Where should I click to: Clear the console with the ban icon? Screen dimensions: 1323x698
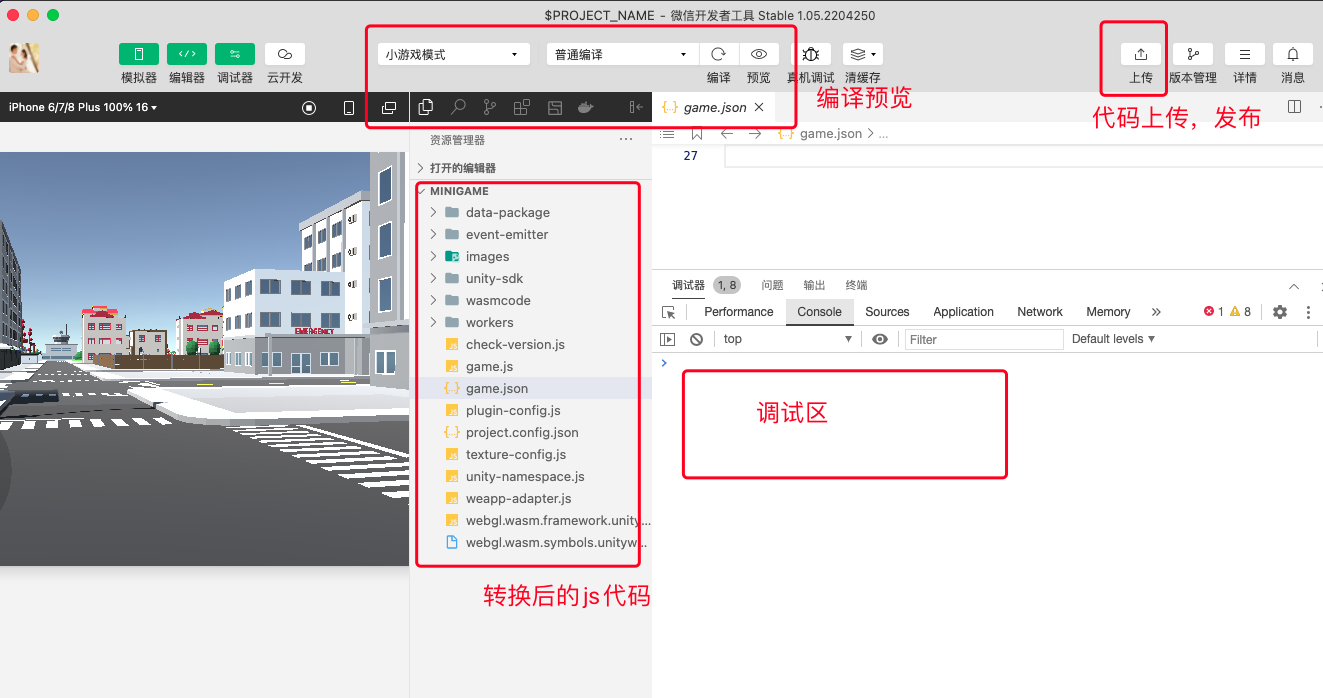point(696,339)
